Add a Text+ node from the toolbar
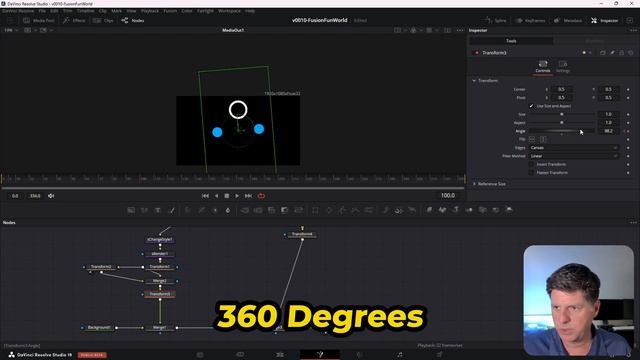This screenshot has width=640, height=360. (x=158, y=210)
